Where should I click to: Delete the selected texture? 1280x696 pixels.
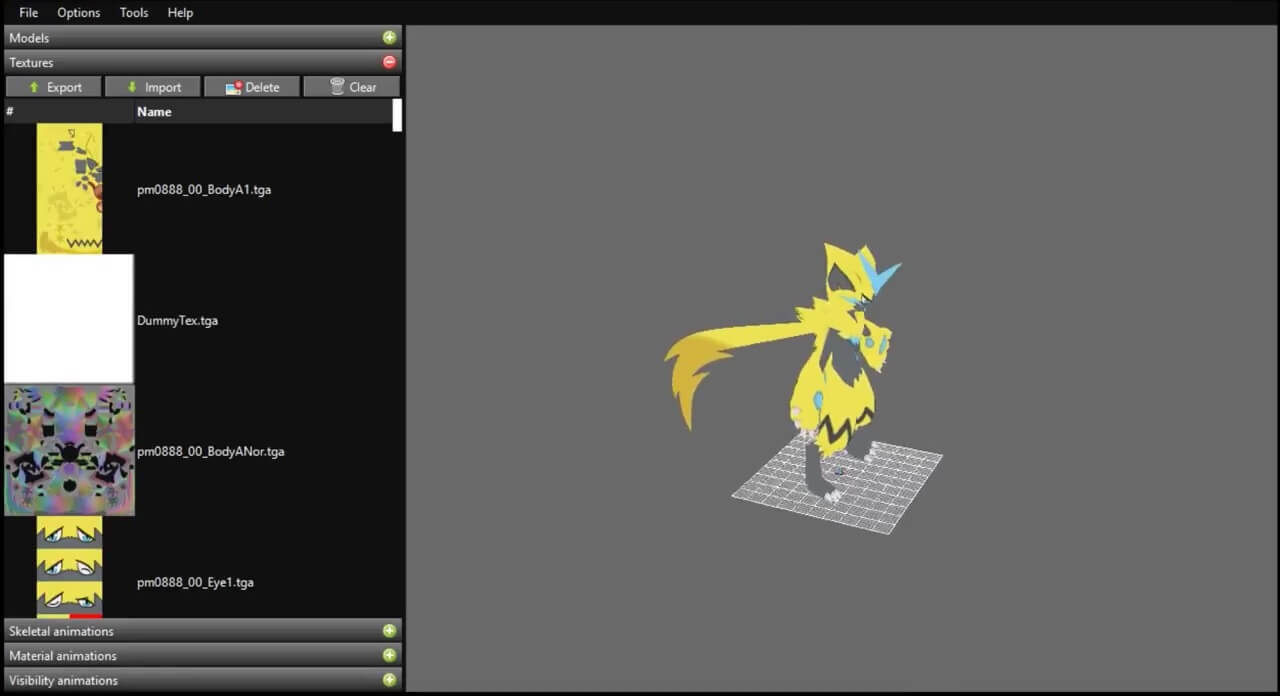252,87
